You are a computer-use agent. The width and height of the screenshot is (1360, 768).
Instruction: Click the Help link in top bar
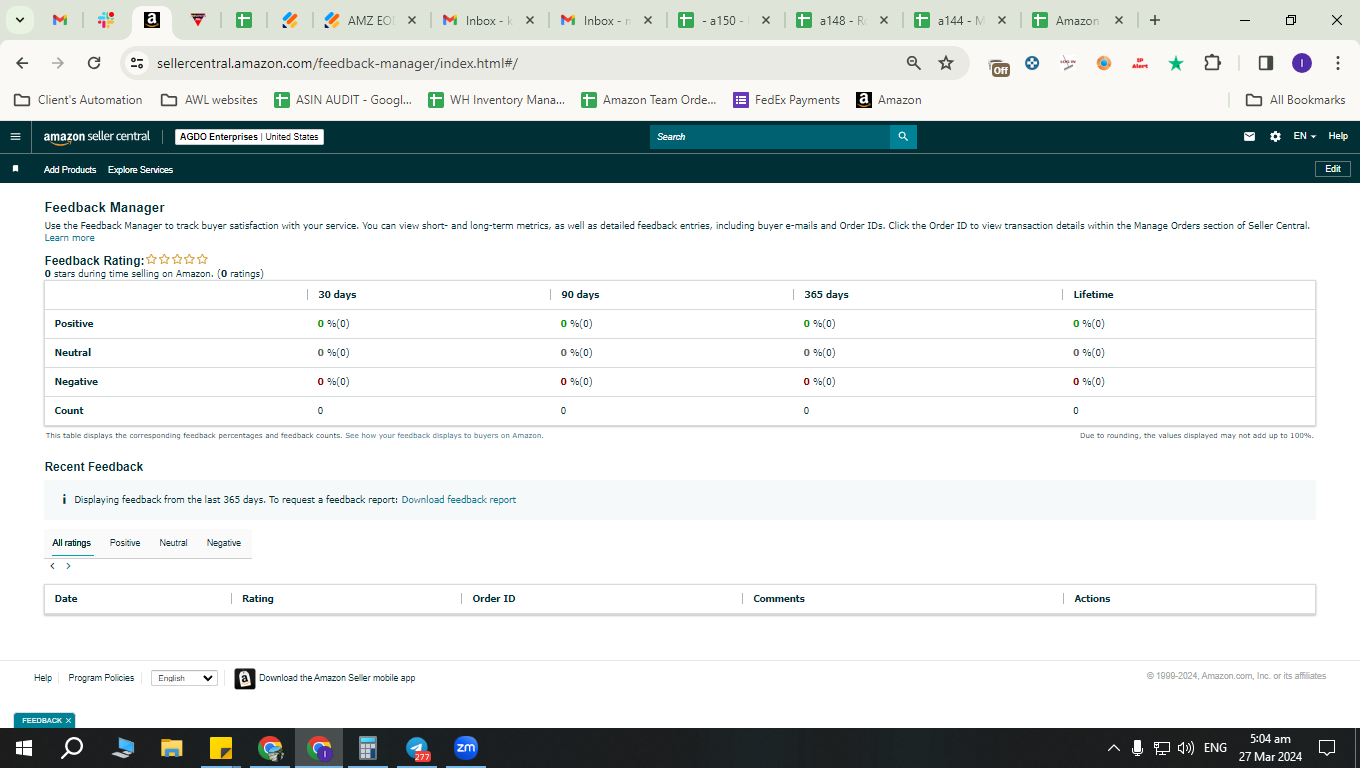tap(1338, 137)
